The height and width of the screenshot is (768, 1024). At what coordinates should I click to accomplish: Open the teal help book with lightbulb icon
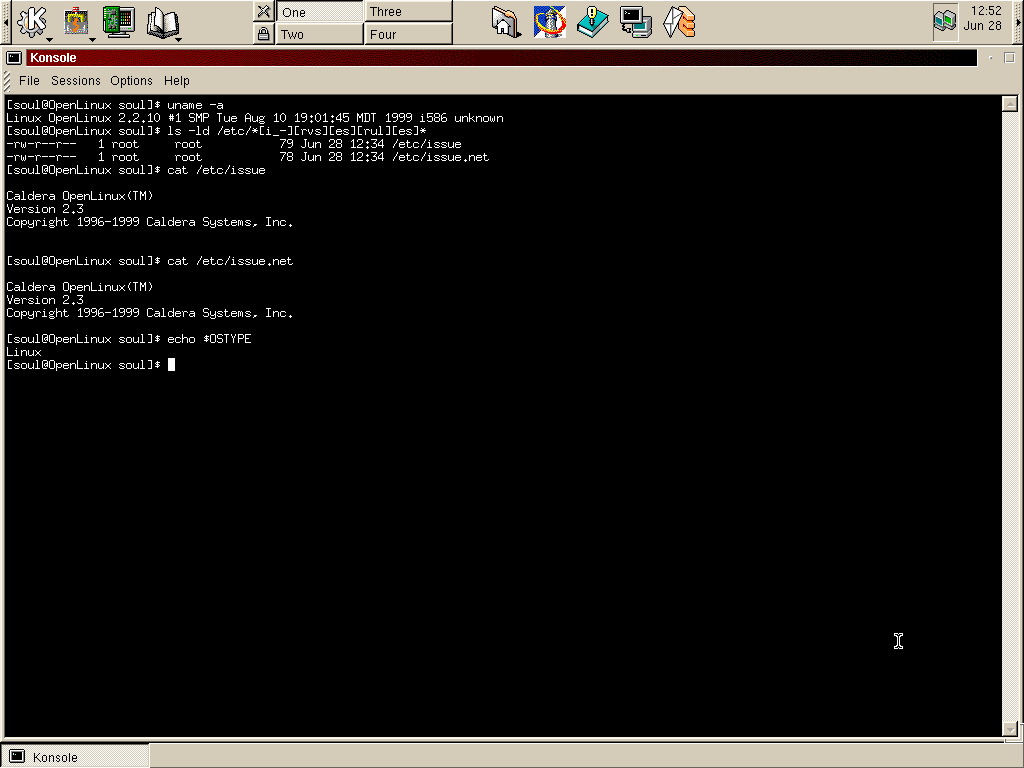pyautogui.click(x=592, y=22)
